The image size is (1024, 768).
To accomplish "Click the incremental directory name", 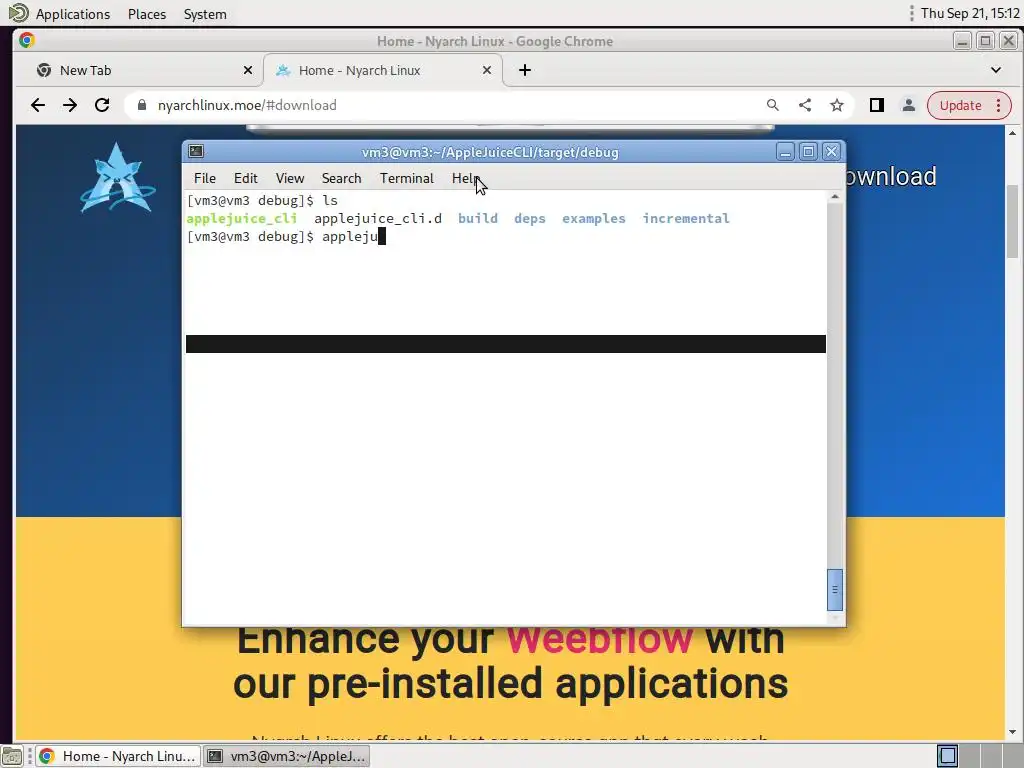I will click(x=686, y=218).
